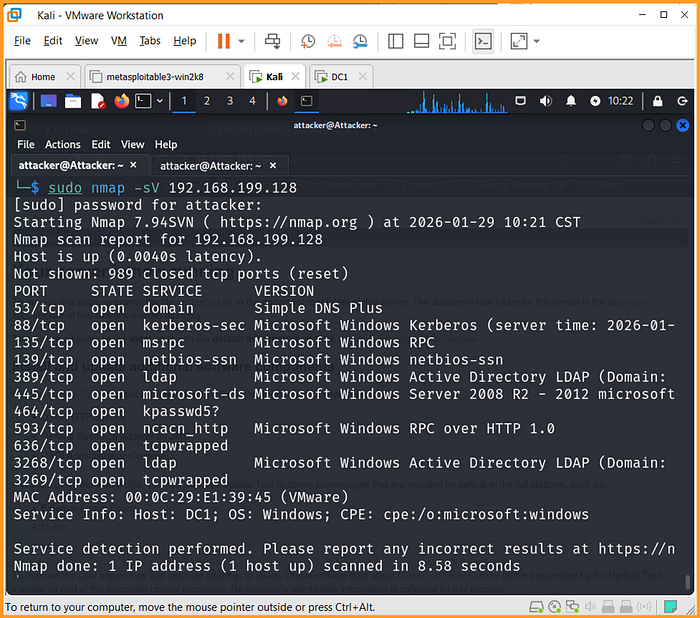Select the Firefox window in the taskbar
700x618 pixels.
point(282,101)
